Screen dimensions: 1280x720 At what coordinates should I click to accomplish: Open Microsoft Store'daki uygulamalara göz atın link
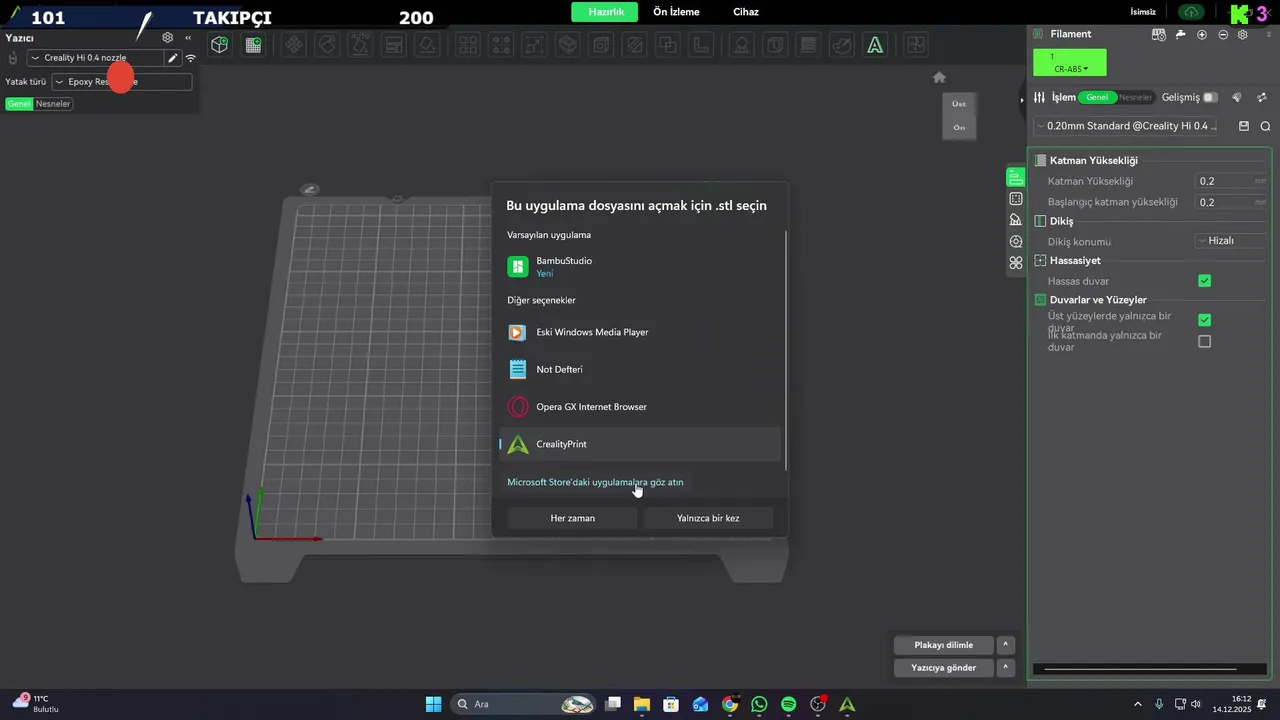[x=595, y=482]
